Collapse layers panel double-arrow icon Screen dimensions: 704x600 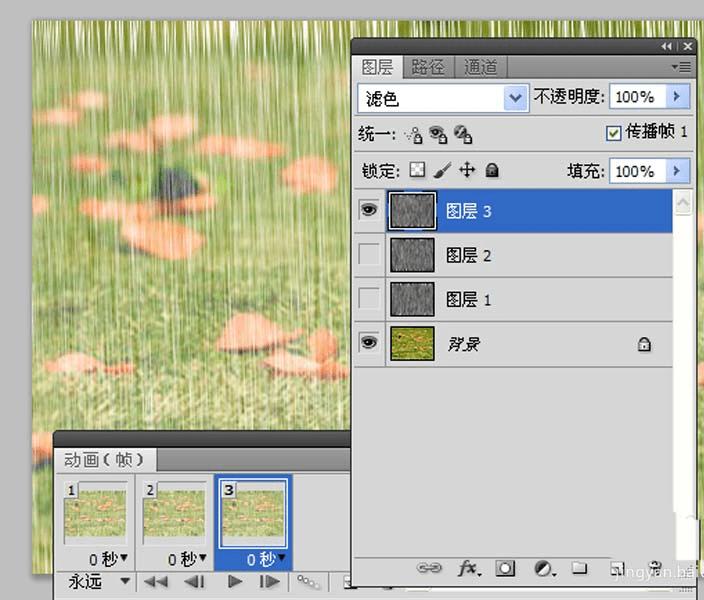pyautogui.click(x=666, y=46)
